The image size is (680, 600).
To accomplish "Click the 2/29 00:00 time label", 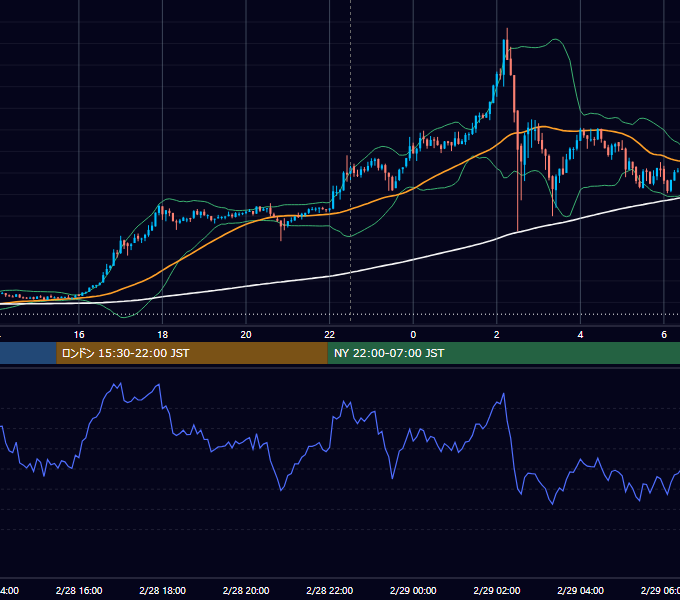I will point(413,590).
